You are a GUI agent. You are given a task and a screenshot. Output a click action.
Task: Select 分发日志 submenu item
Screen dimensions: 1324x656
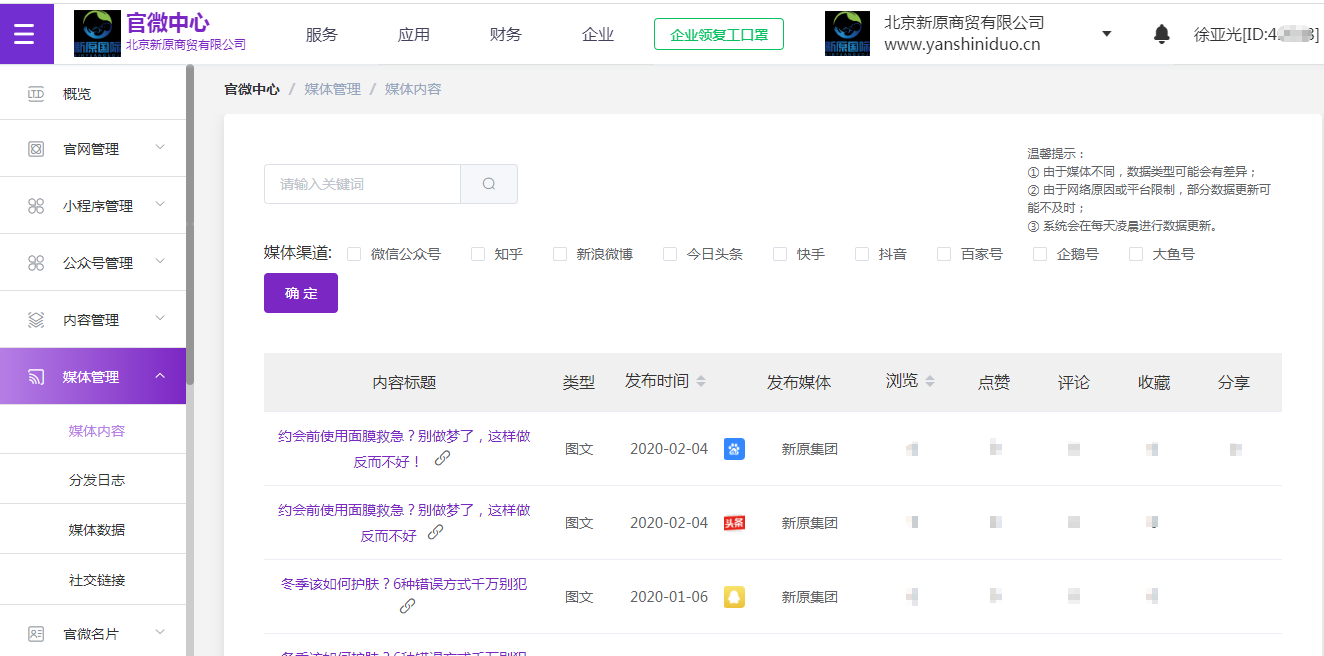coord(97,480)
